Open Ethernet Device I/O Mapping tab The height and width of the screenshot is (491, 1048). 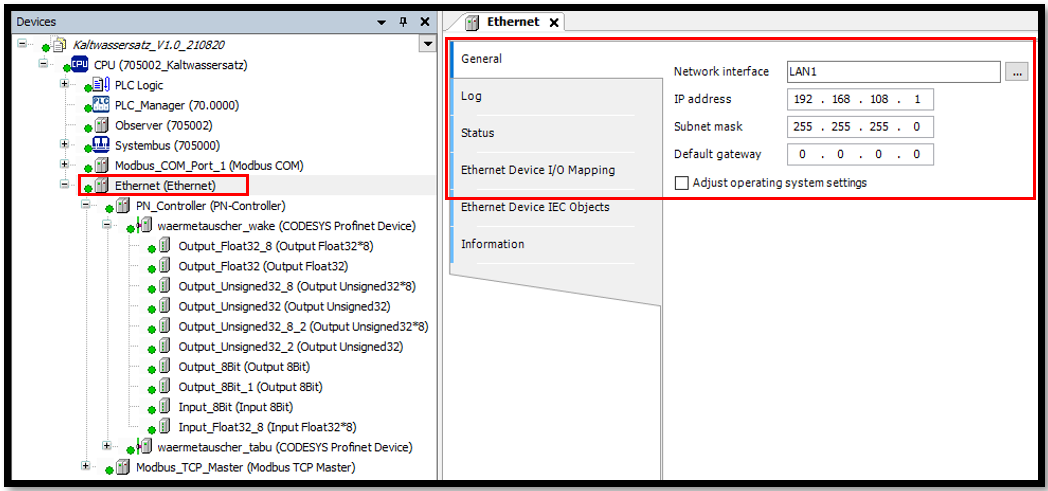(537, 170)
